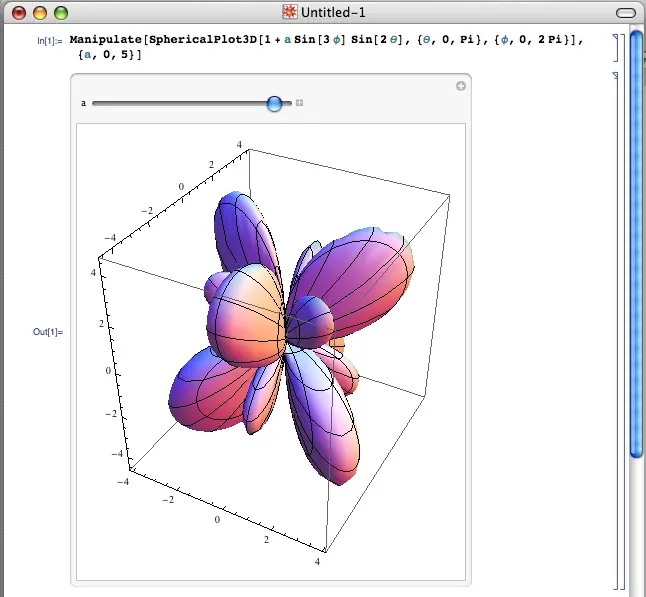Click the label 'a' beside the slider
Image resolution: width=646 pixels, height=597 pixels.
click(83, 103)
